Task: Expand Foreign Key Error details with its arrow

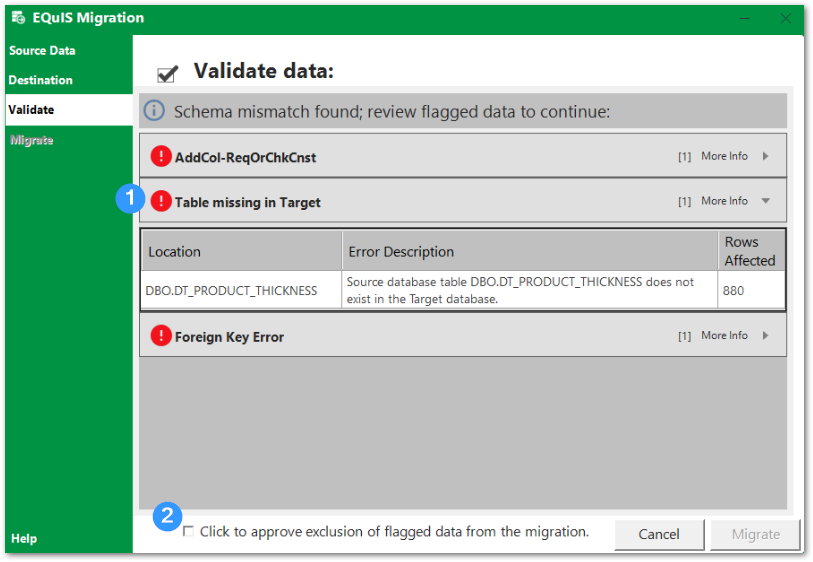Action: pos(766,335)
